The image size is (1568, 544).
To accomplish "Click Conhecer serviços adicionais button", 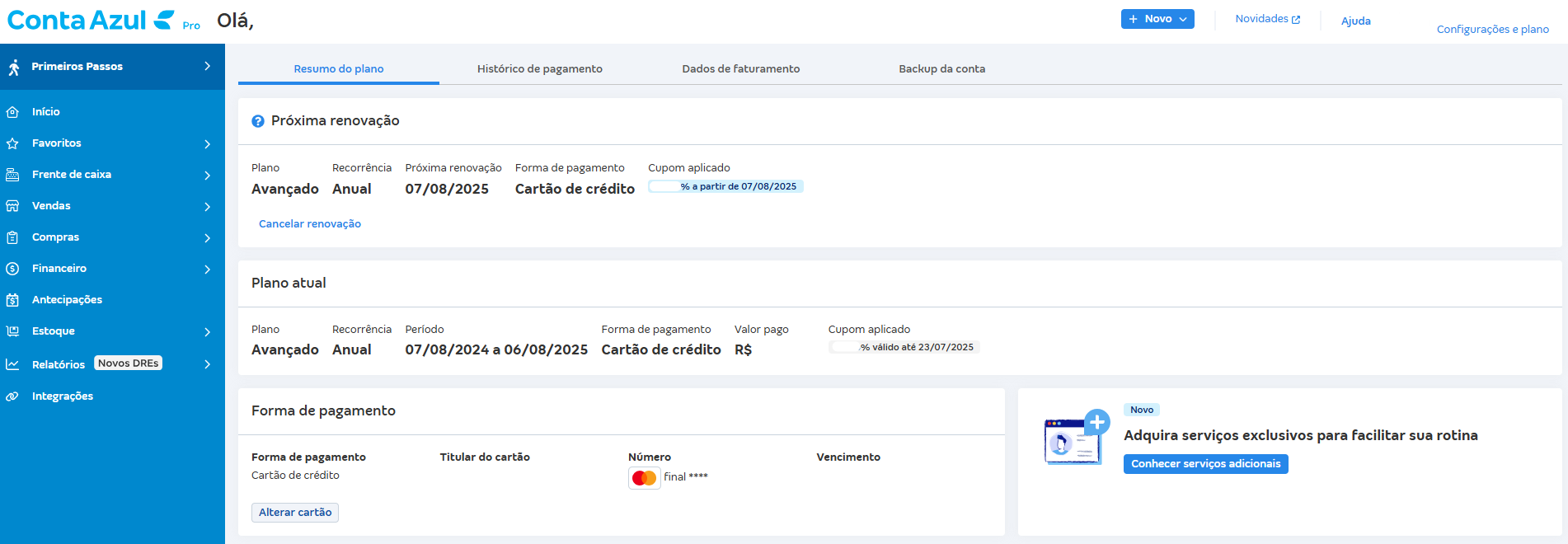I will (1205, 464).
